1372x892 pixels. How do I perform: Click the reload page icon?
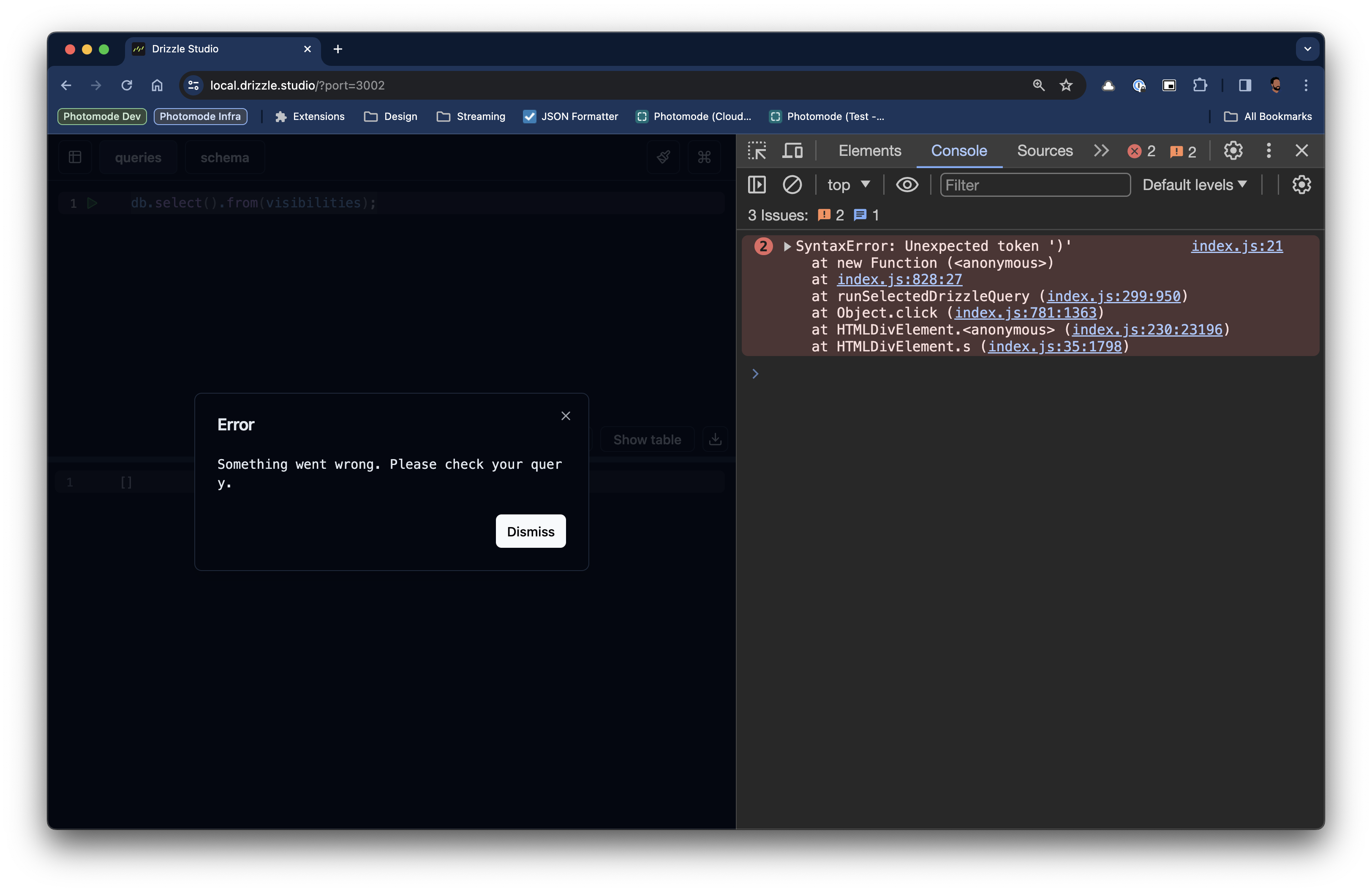click(127, 85)
